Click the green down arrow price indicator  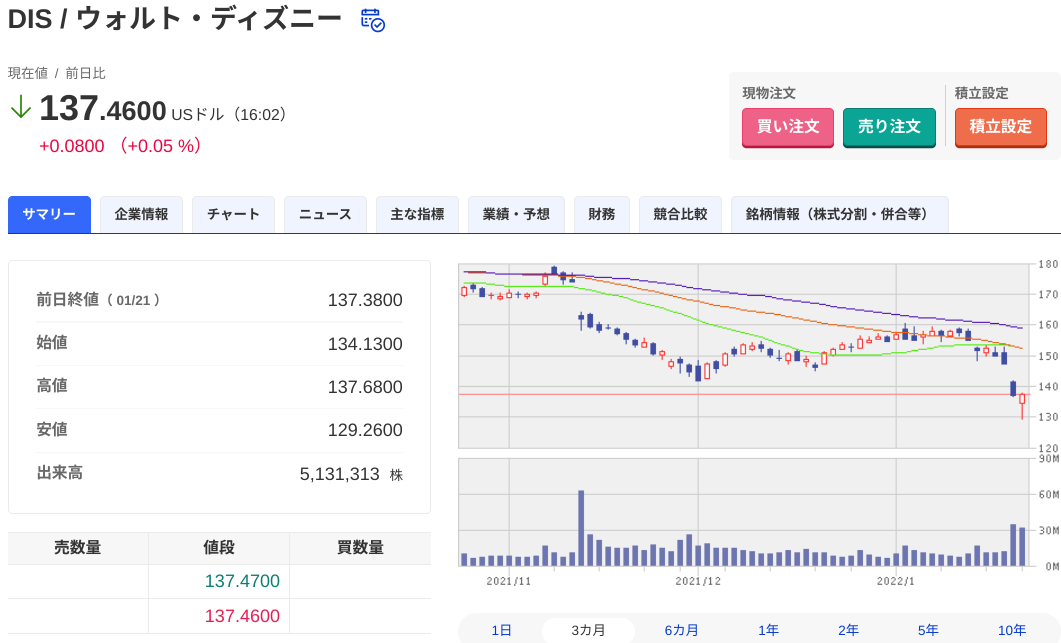(x=21, y=107)
